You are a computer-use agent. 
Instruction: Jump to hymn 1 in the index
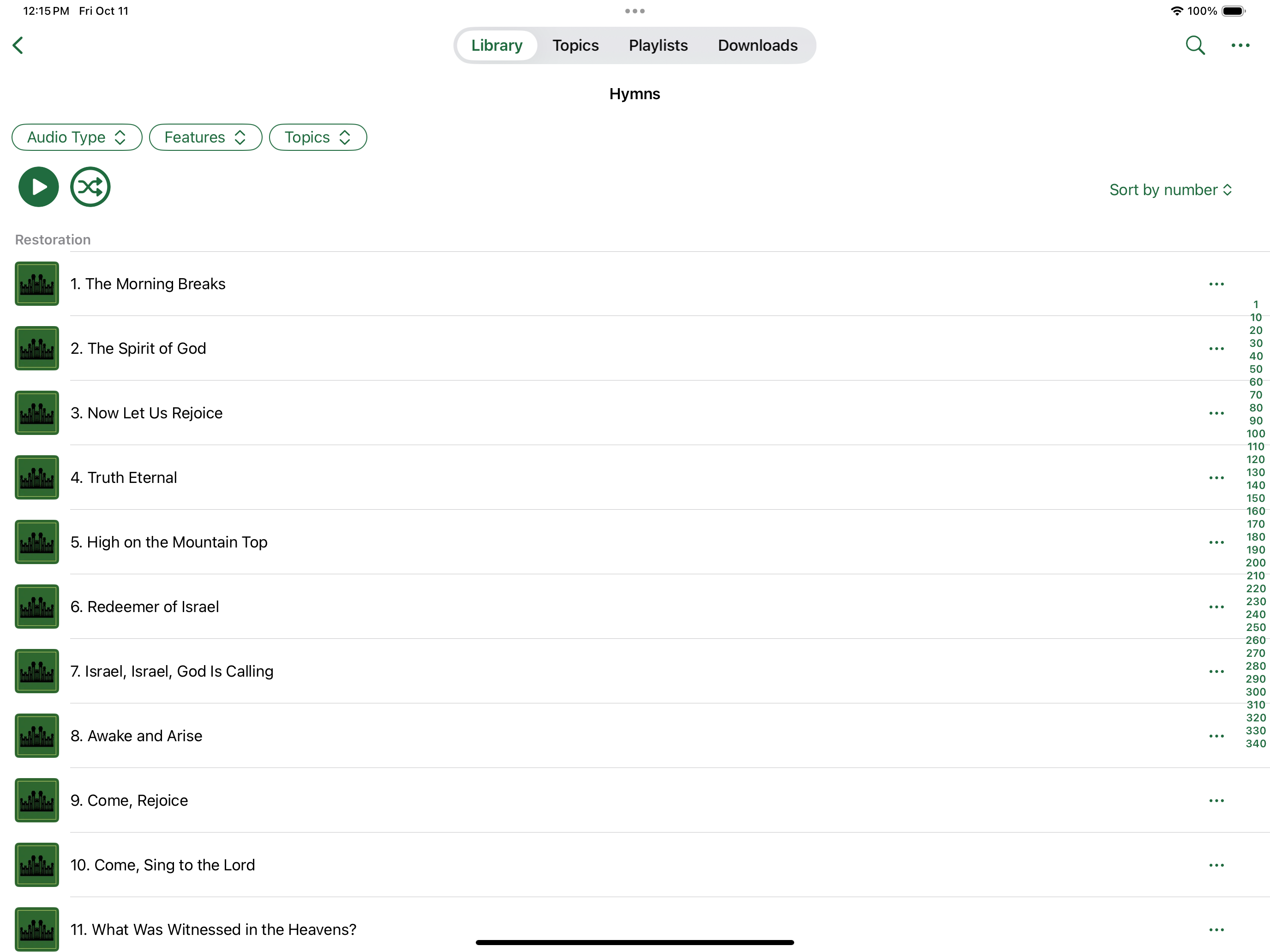click(x=1256, y=305)
